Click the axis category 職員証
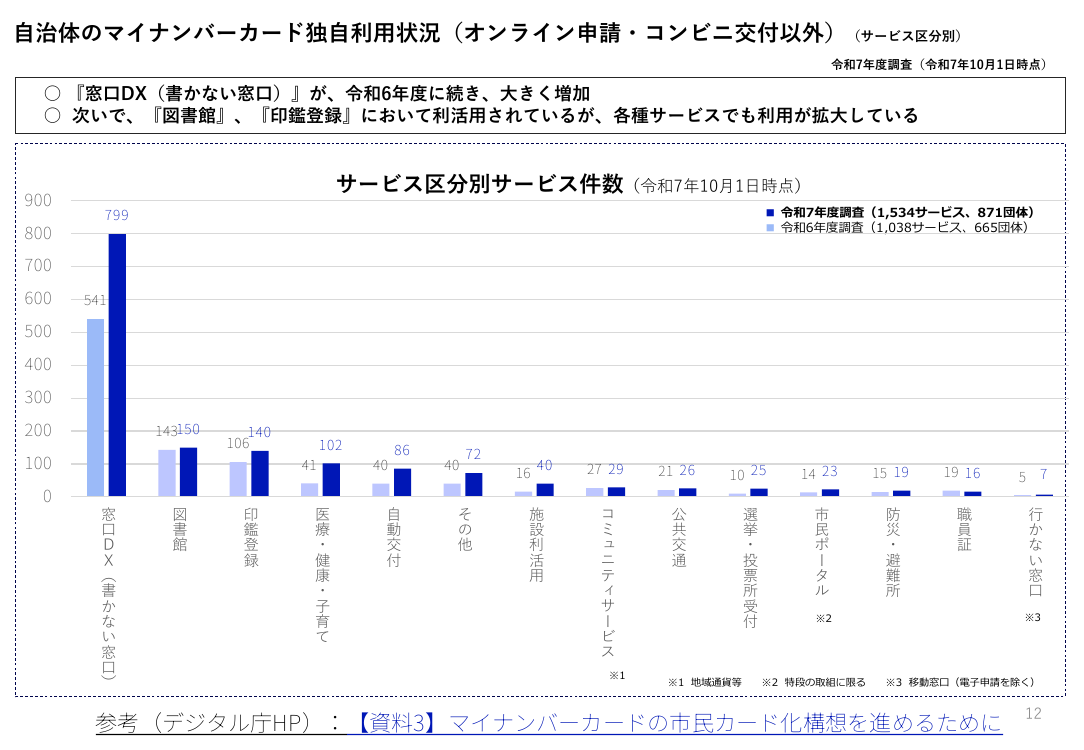Viewport: 1084px width, 750px height. coord(964,529)
